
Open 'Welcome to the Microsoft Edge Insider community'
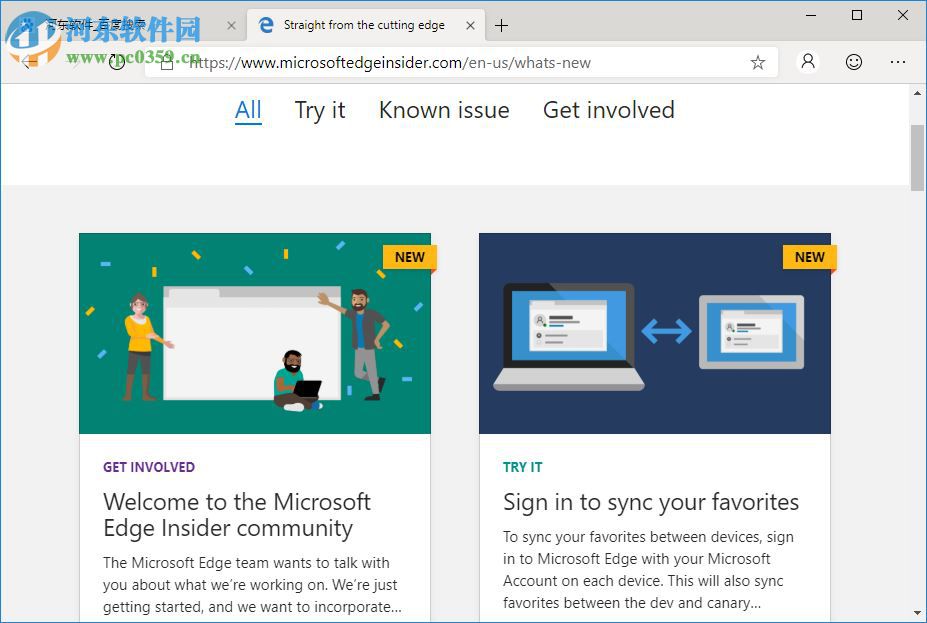click(x=237, y=514)
